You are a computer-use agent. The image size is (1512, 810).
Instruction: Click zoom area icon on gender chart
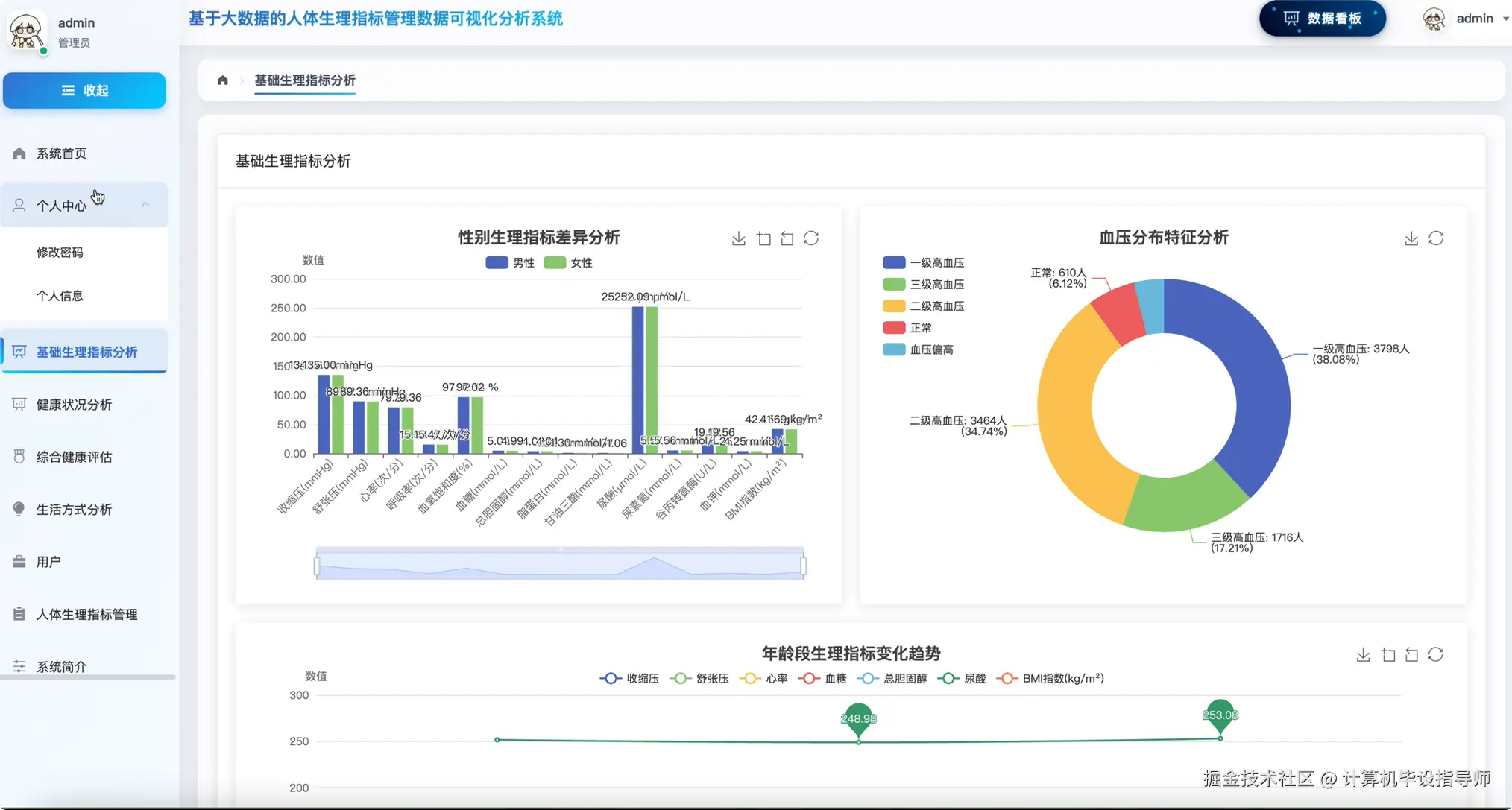coord(763,238)
